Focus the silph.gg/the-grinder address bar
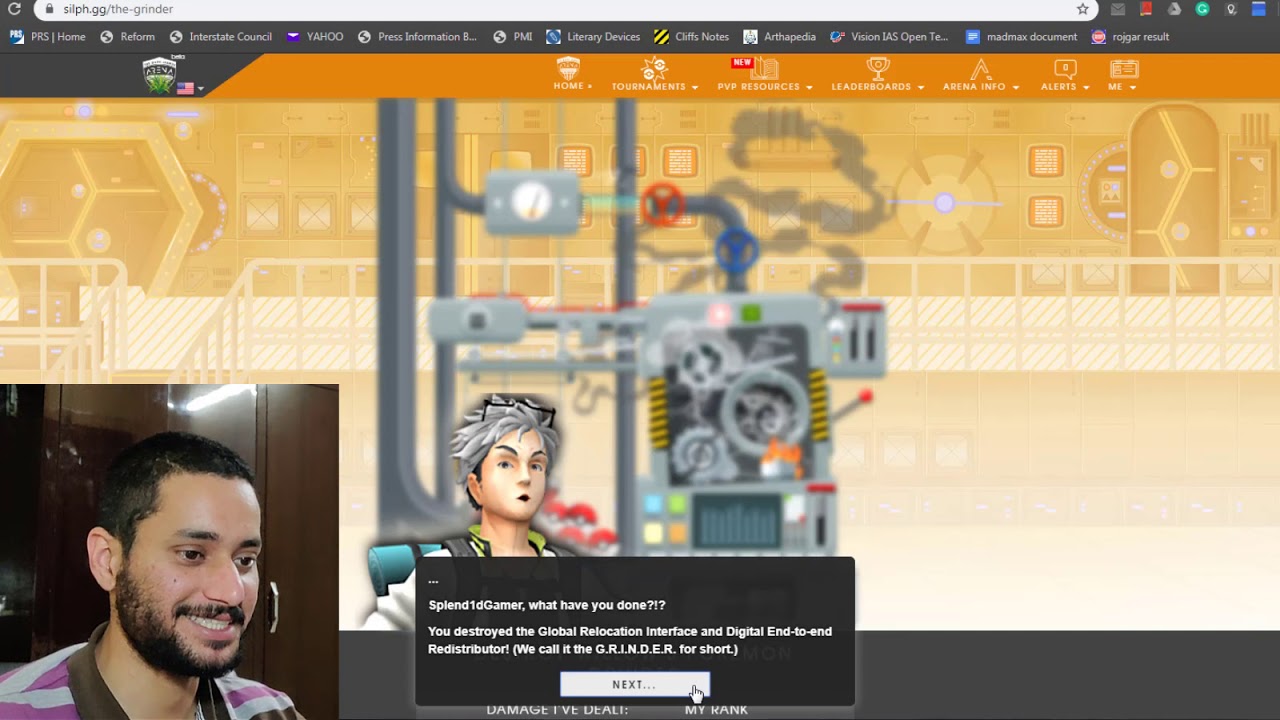The height and width of the screenshot is (720, 1280). [x=565, y=9]
